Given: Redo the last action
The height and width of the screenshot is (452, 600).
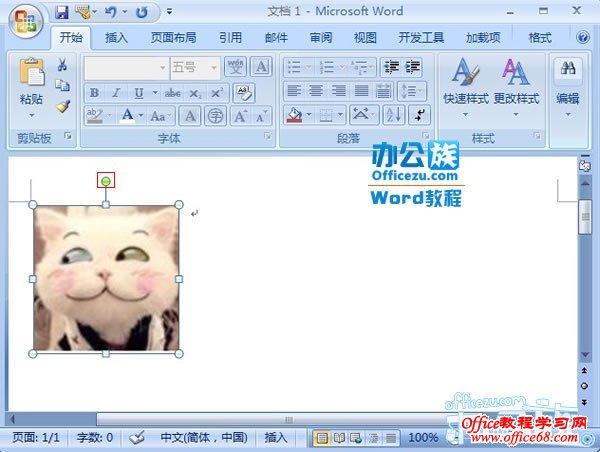Looking at the screenshot, I should [142, 12].
